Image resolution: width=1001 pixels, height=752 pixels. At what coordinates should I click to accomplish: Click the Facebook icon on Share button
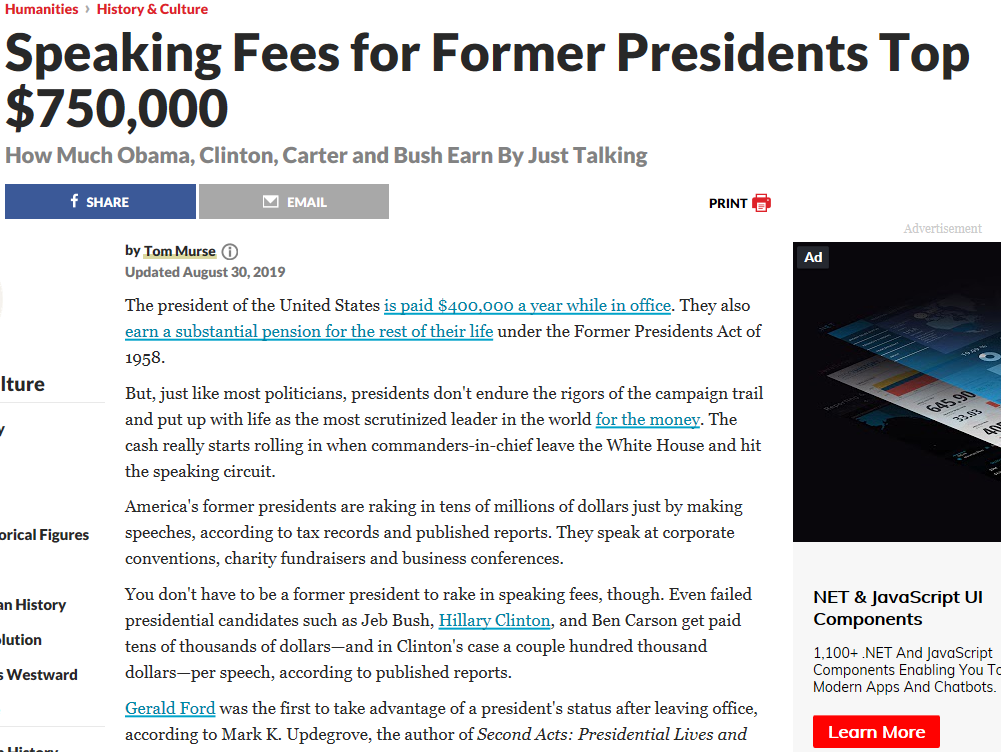pos(74,201)
